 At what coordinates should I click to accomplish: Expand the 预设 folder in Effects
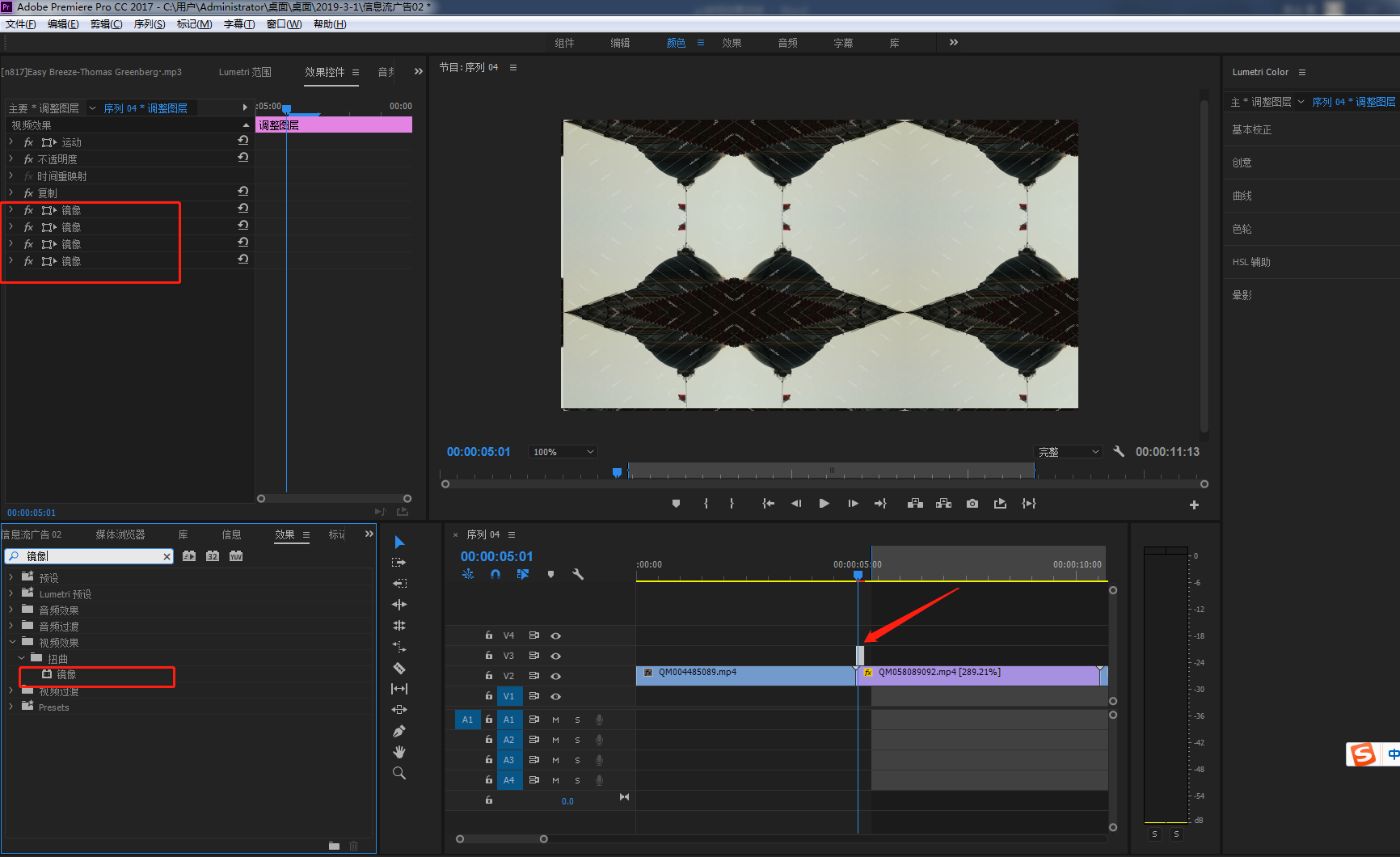(11, 577)
